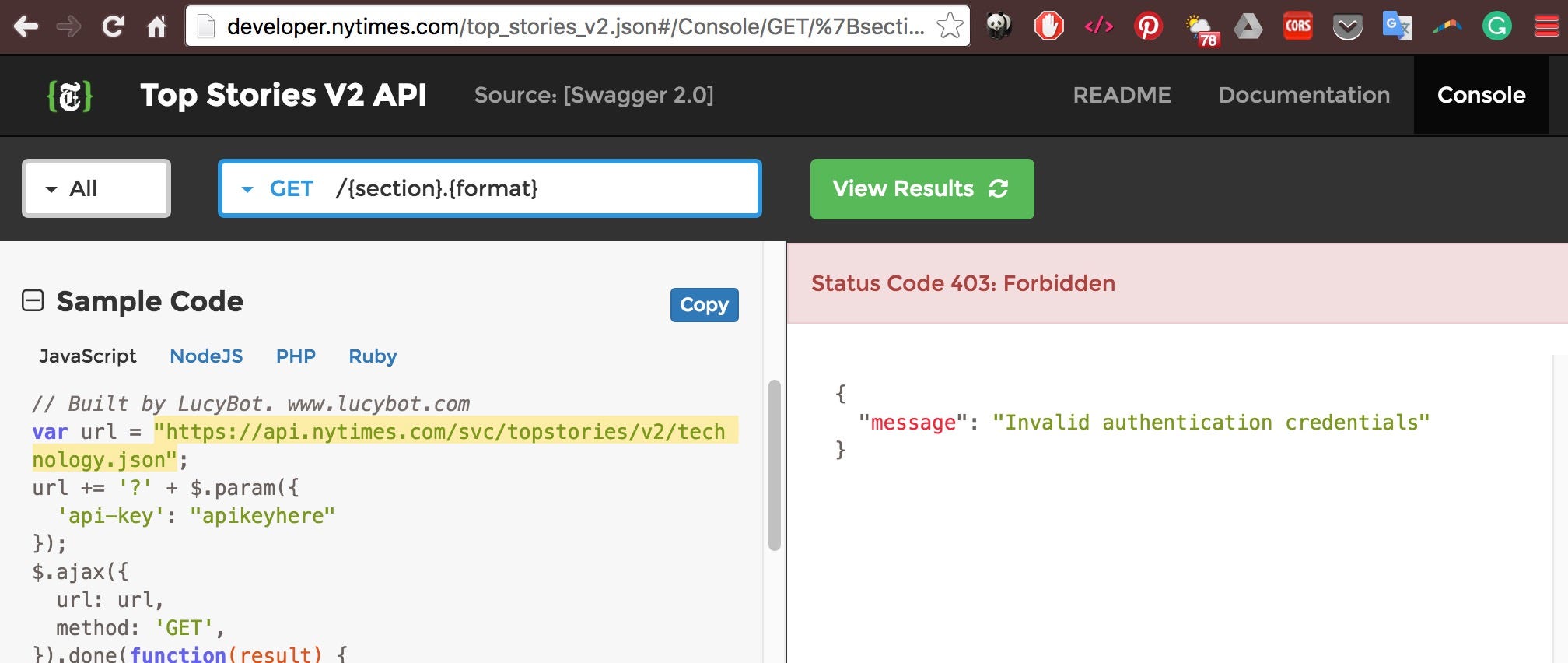1568x663 pixels.
Task: Switch to the Ruby code tab
Action: [373, 356]
